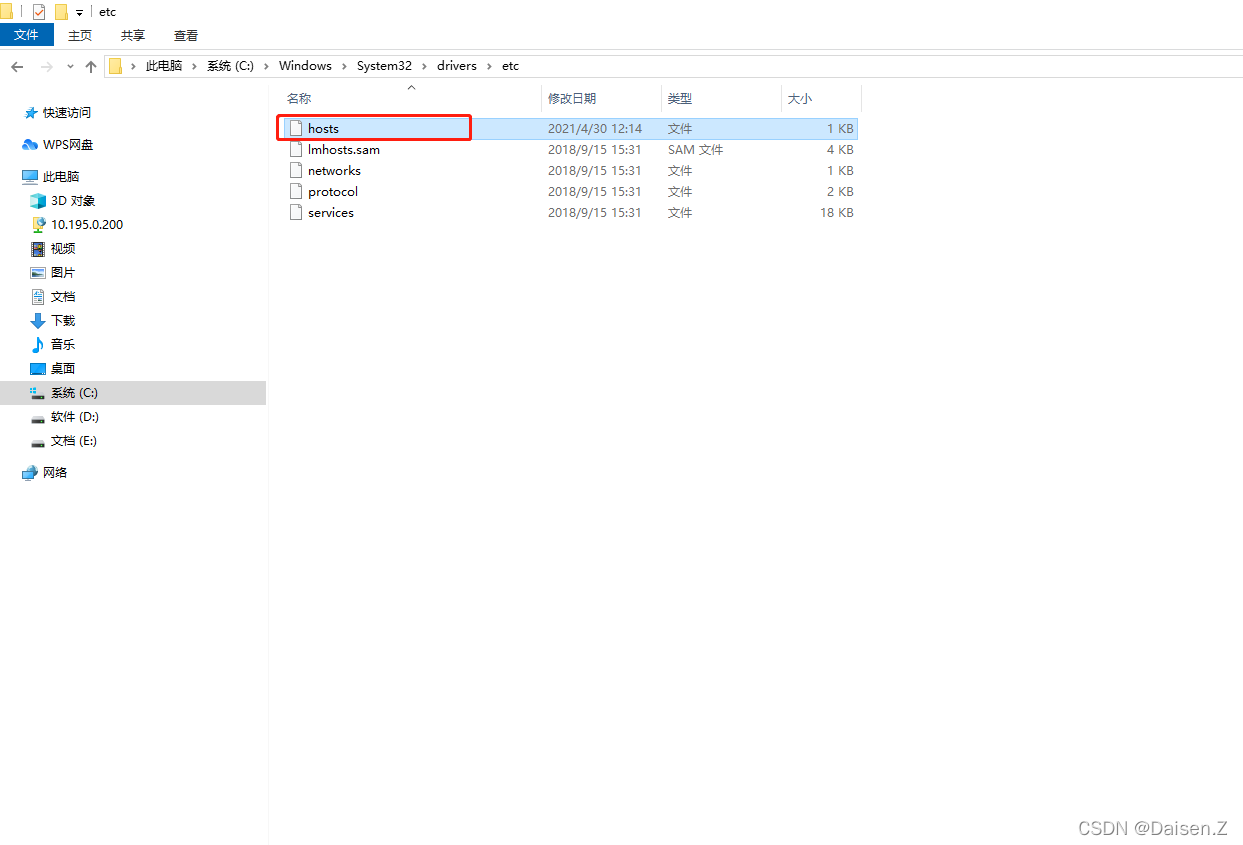Open recent locations dropdown arrow
1243x845 pixels.
point(70,66)
